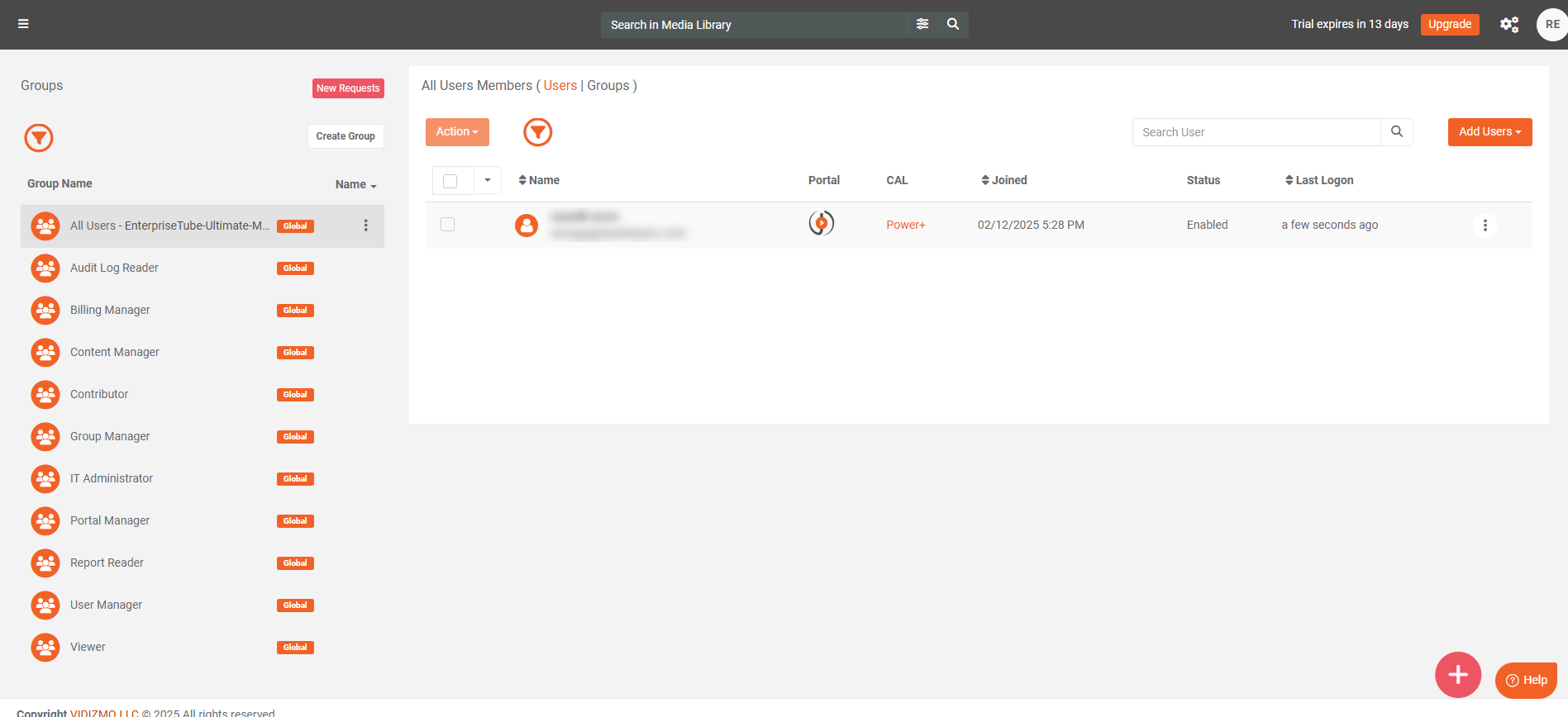The image size is (1568, 717).
Task: Open the user row three-dot options menu
Action: click(1485, 226)
